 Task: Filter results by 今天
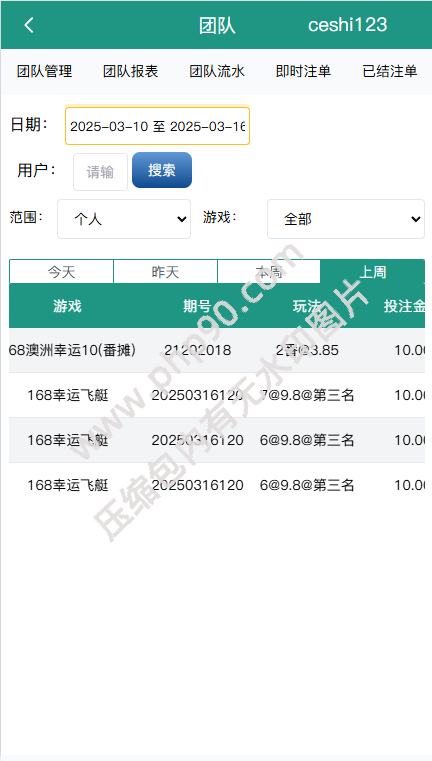[61, 272]
